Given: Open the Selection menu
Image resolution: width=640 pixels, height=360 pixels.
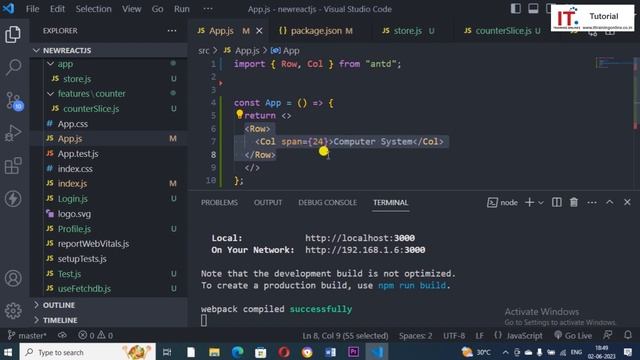Looking at the screenshot, I should (93, 9).
